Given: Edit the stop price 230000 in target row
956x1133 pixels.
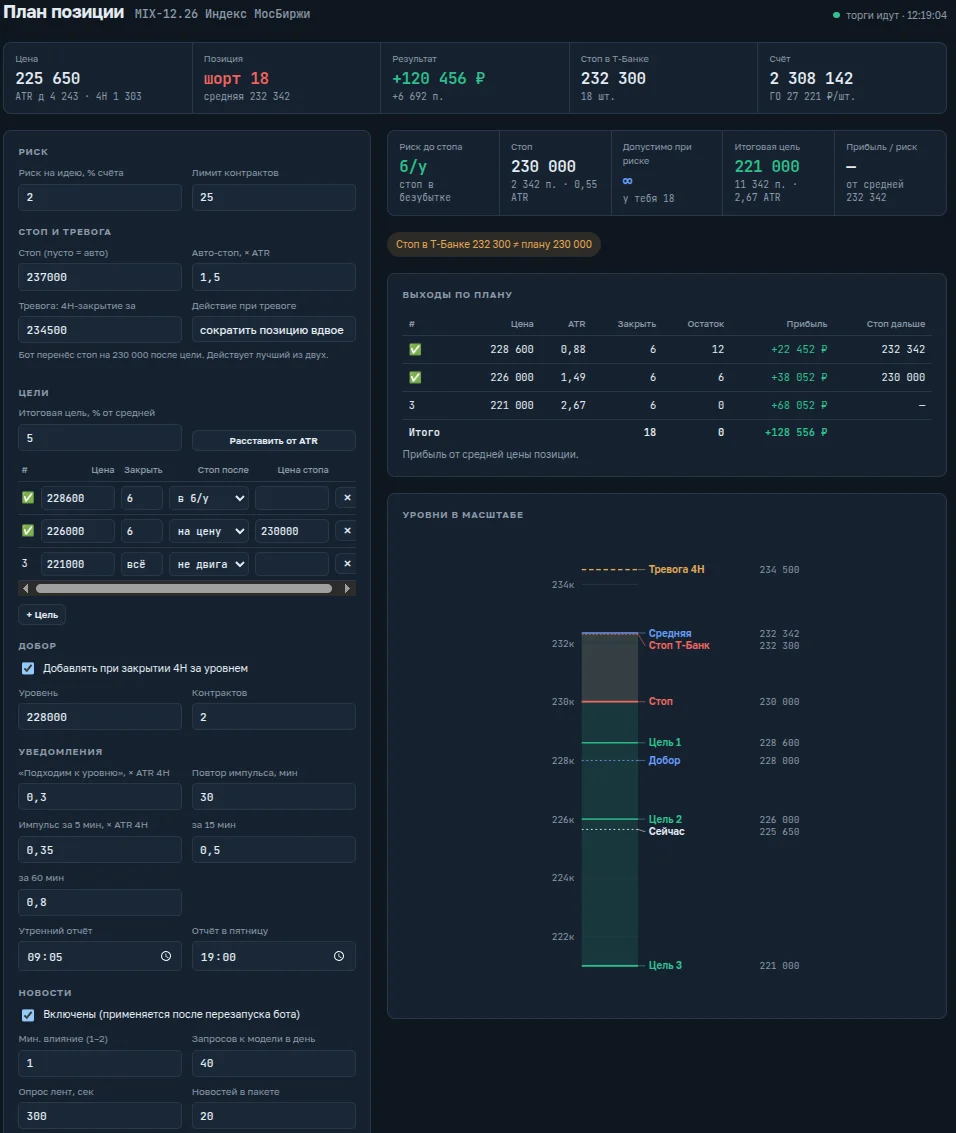Looking at the screenshot, I should point(292,531).
